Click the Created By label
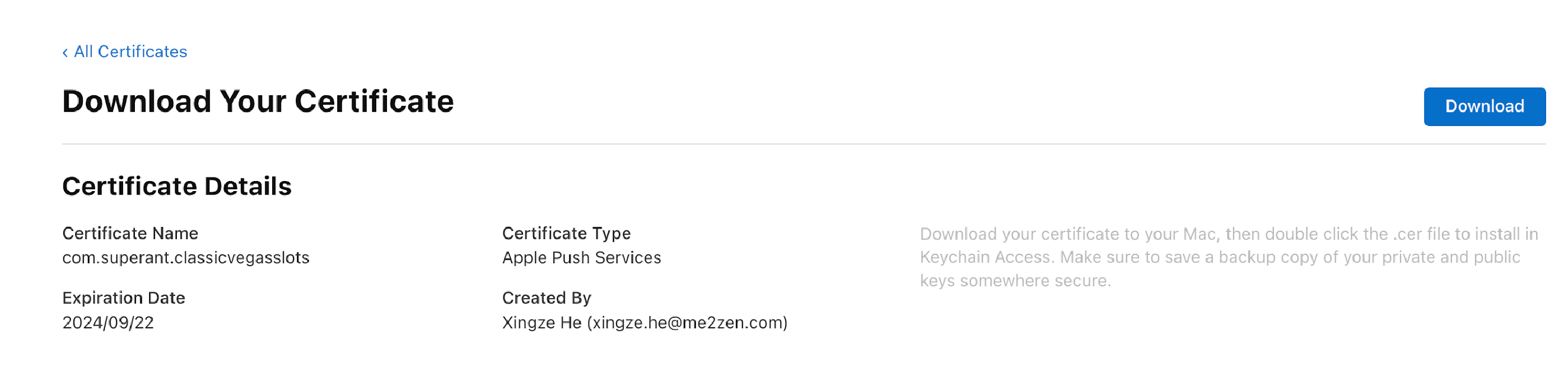Screen dimensions: 1568x381 pos(546,298)
